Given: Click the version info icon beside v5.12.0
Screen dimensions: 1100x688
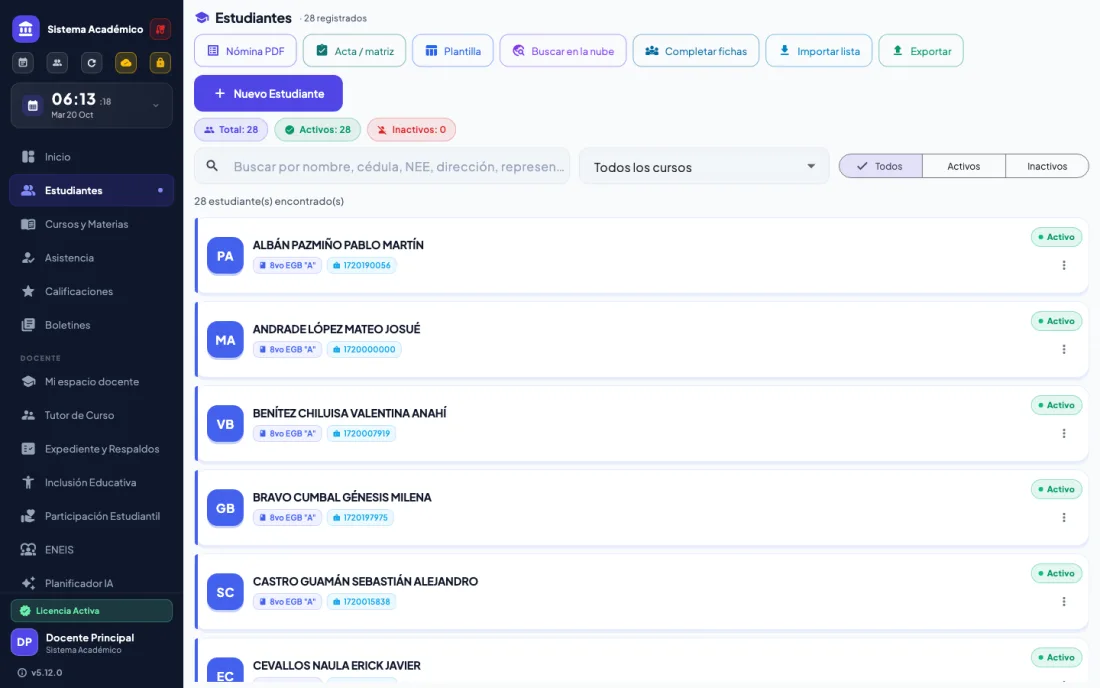Looking at the screenshot, I should coord(22,673).
